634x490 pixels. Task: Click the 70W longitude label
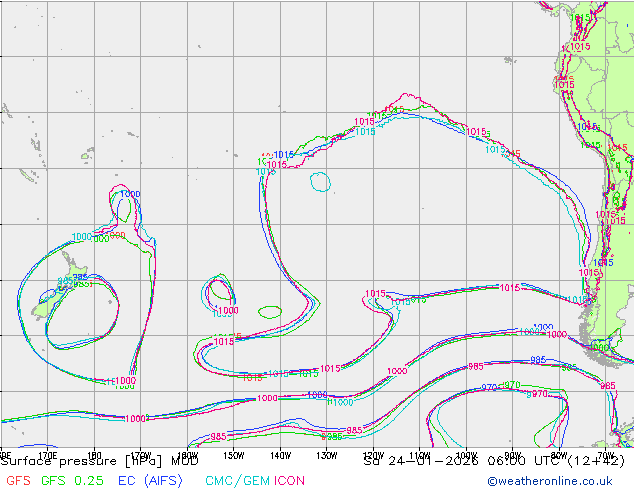[x=606, y=454]
